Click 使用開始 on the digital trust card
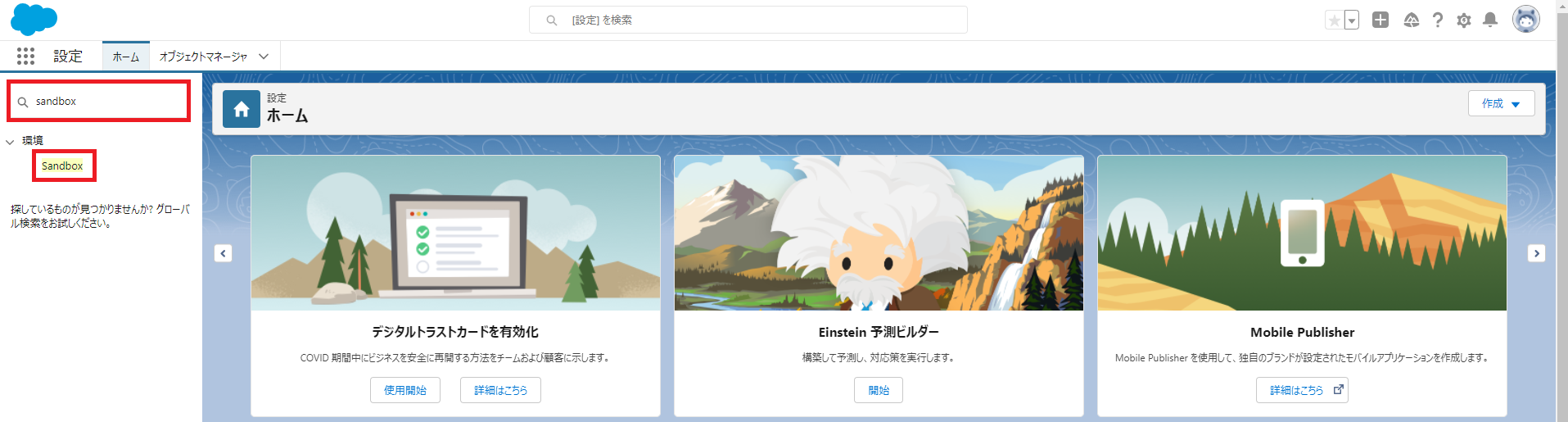 point(405,390)
